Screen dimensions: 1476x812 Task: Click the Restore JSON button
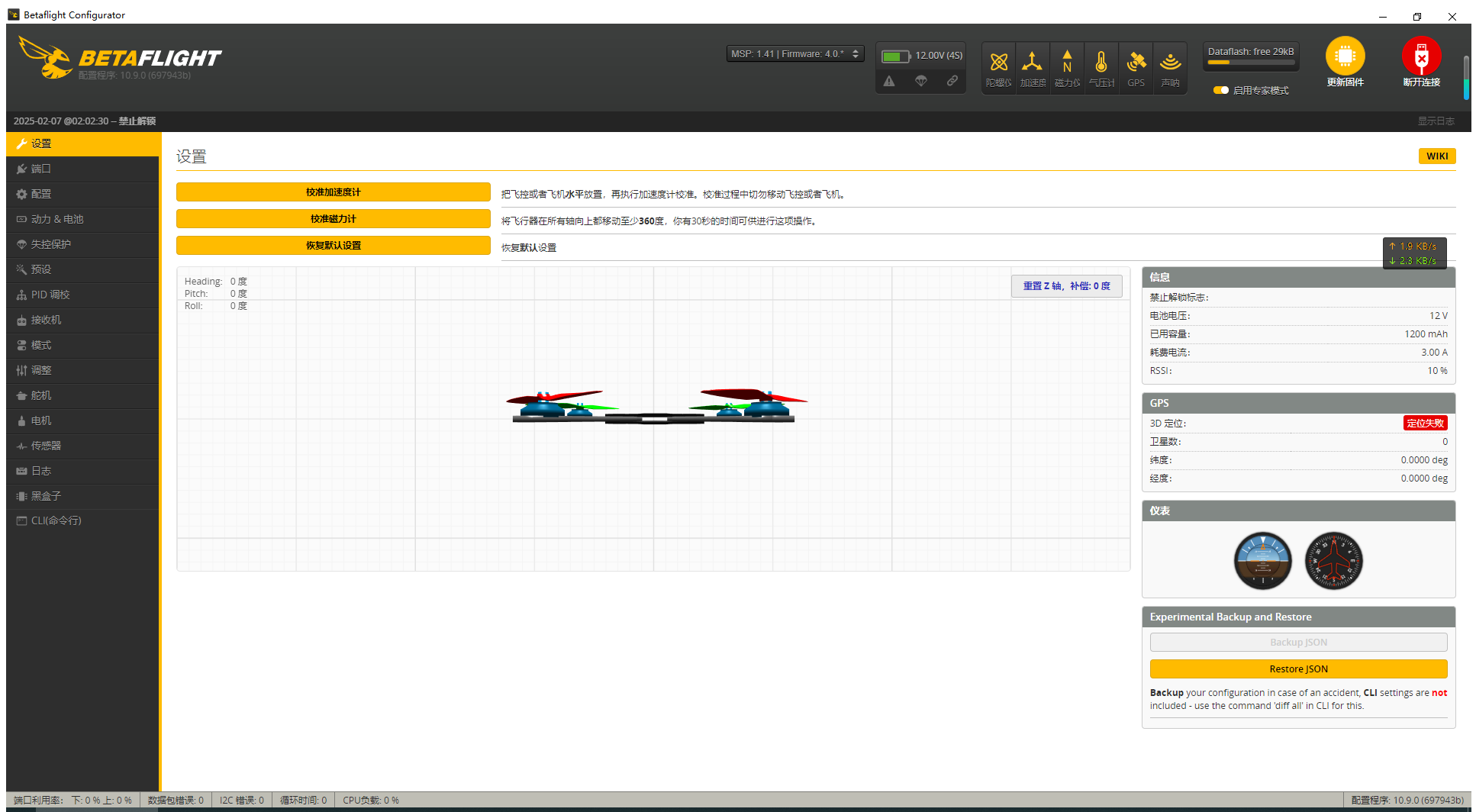point(1299,669)
